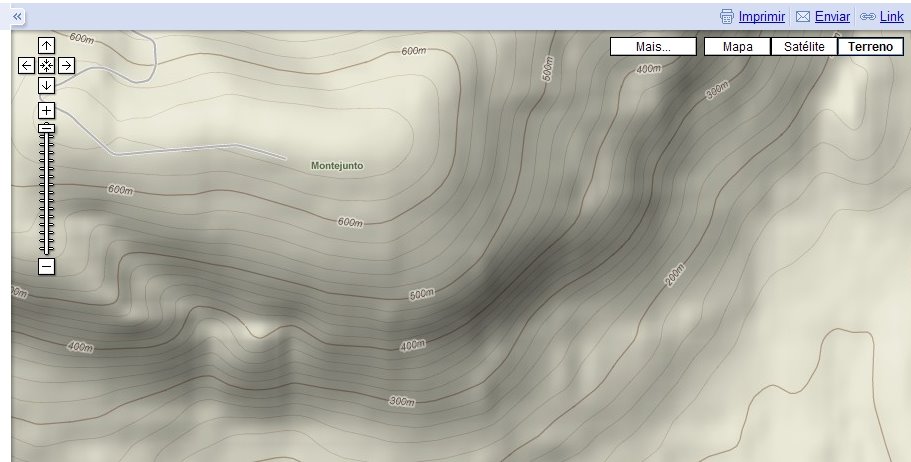911x462 pixels.
Task: Zoom in with the plus button
Action: pos(46,110)
